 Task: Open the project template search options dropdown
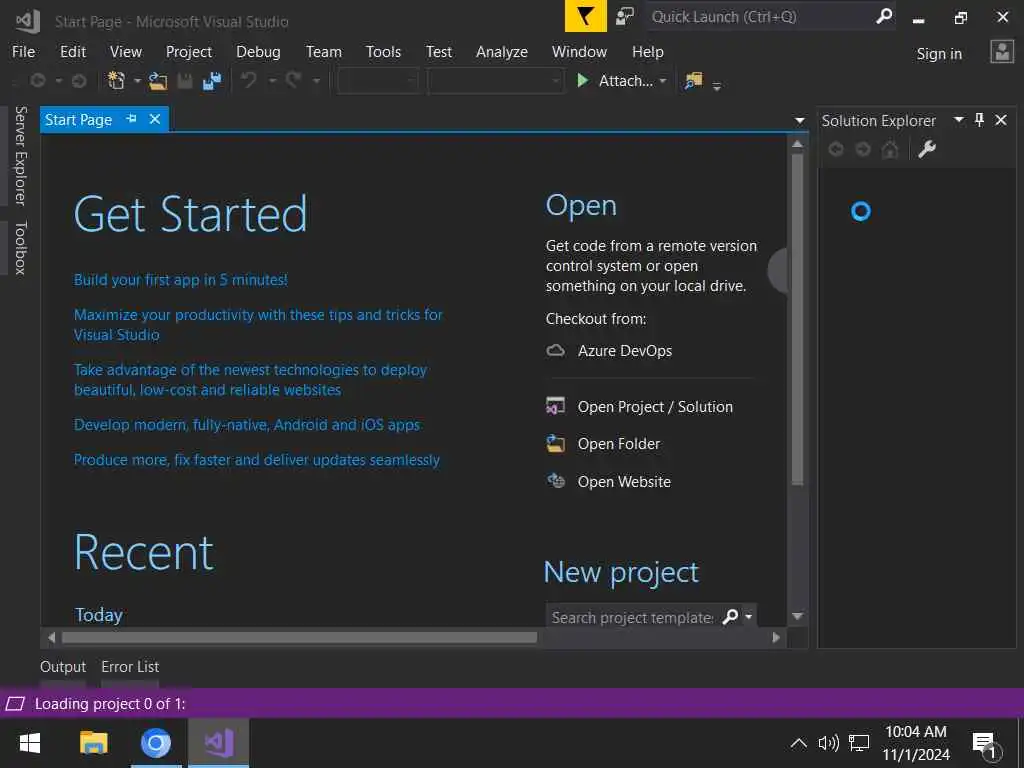tap(748, 616)
